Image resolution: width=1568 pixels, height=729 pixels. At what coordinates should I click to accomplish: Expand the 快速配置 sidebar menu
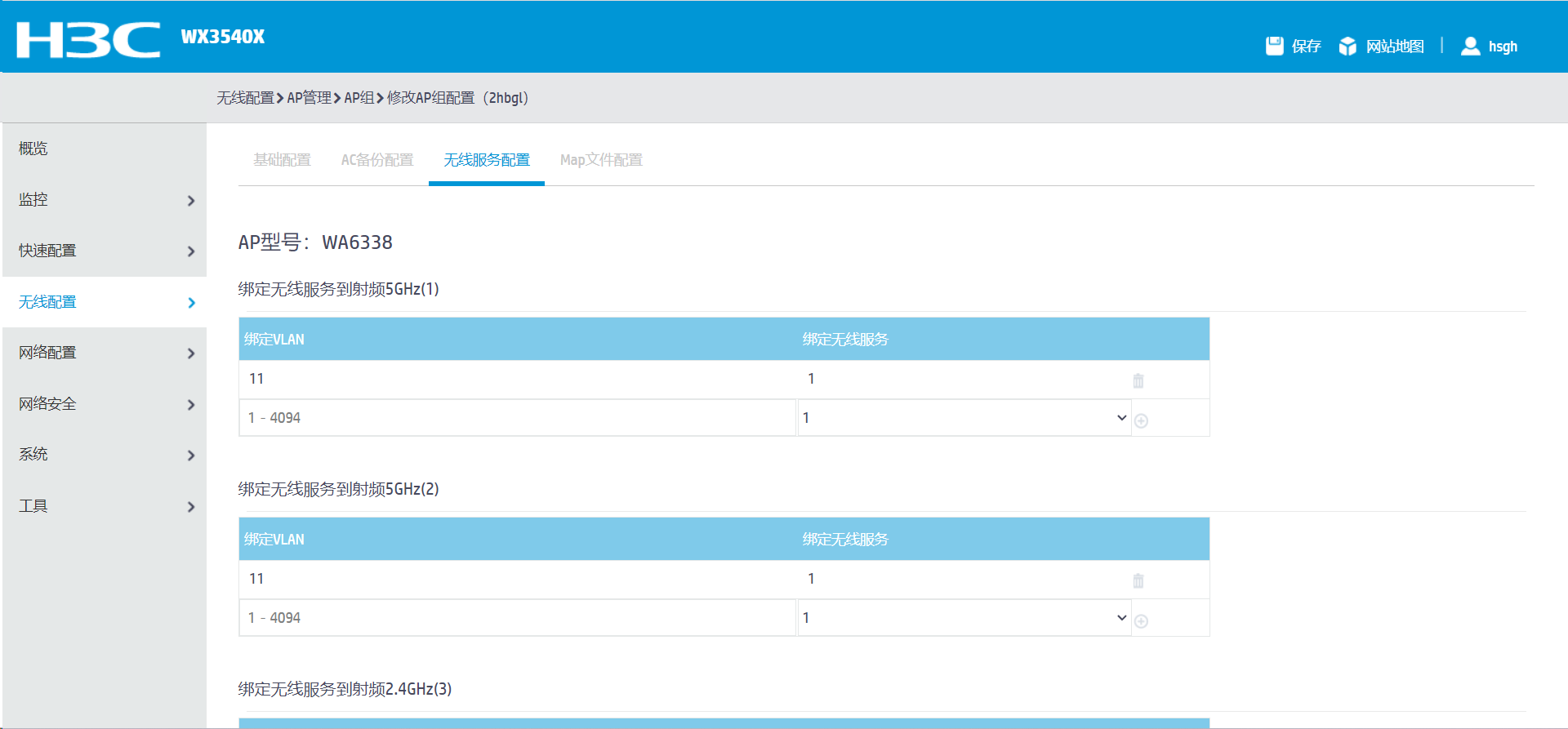[105, 251]
